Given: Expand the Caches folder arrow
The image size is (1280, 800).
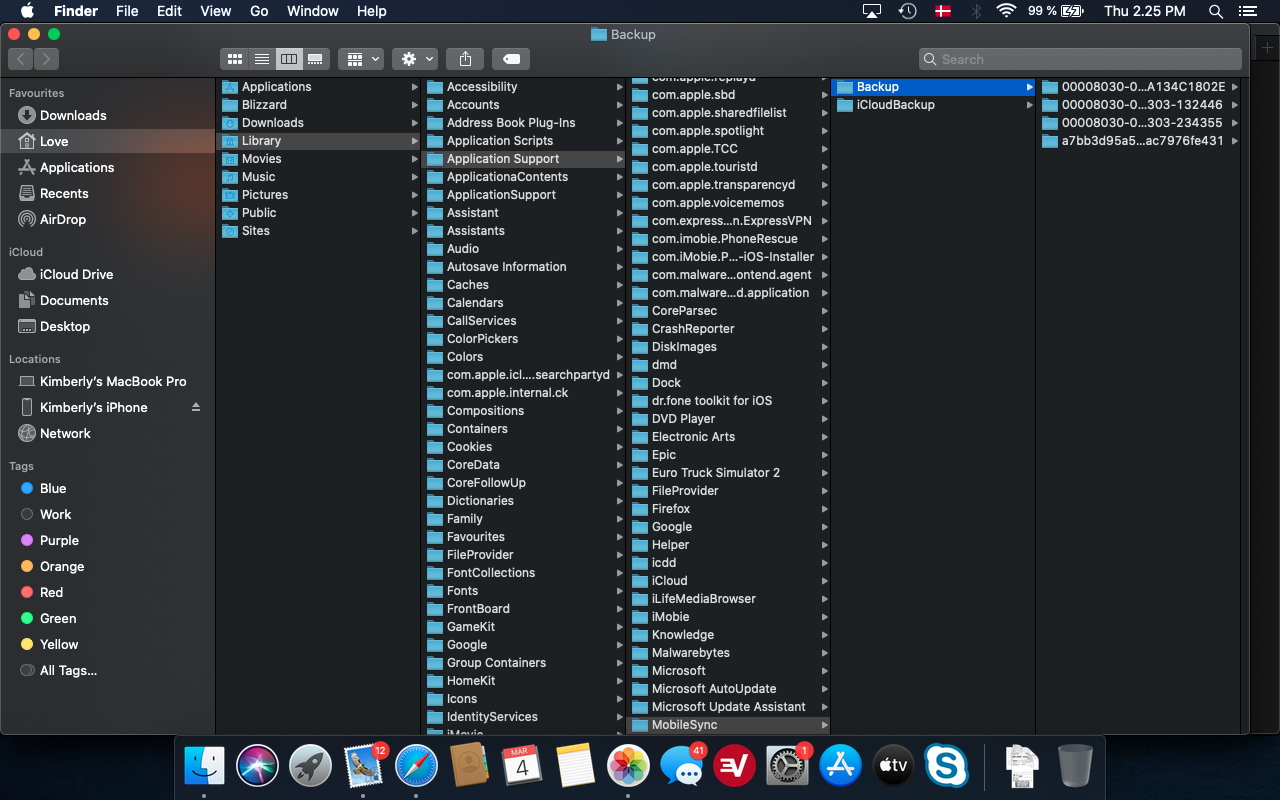Looking at the screenshot, I should click(x=619, y=285).
